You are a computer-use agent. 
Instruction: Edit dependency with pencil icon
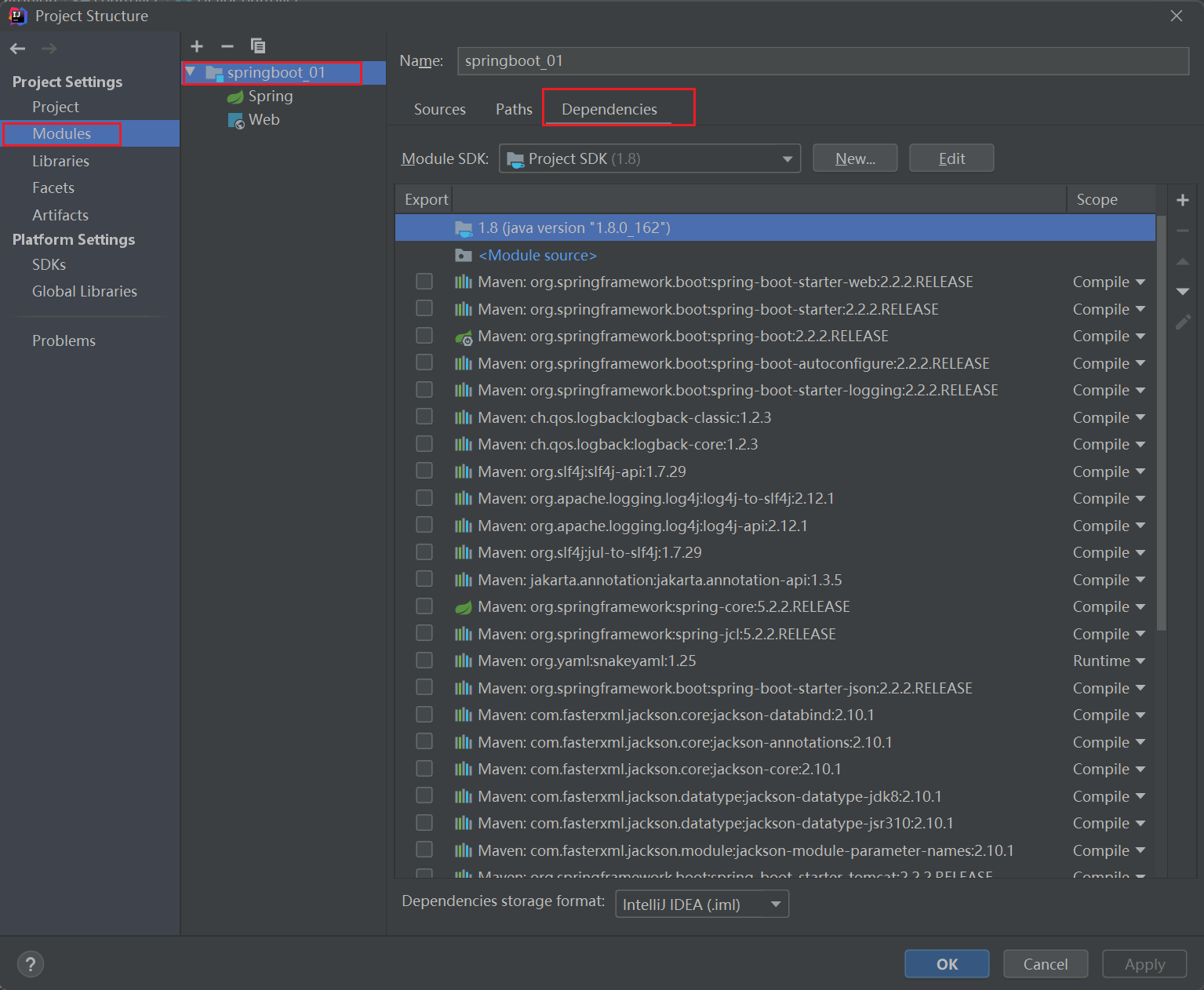1183,322
